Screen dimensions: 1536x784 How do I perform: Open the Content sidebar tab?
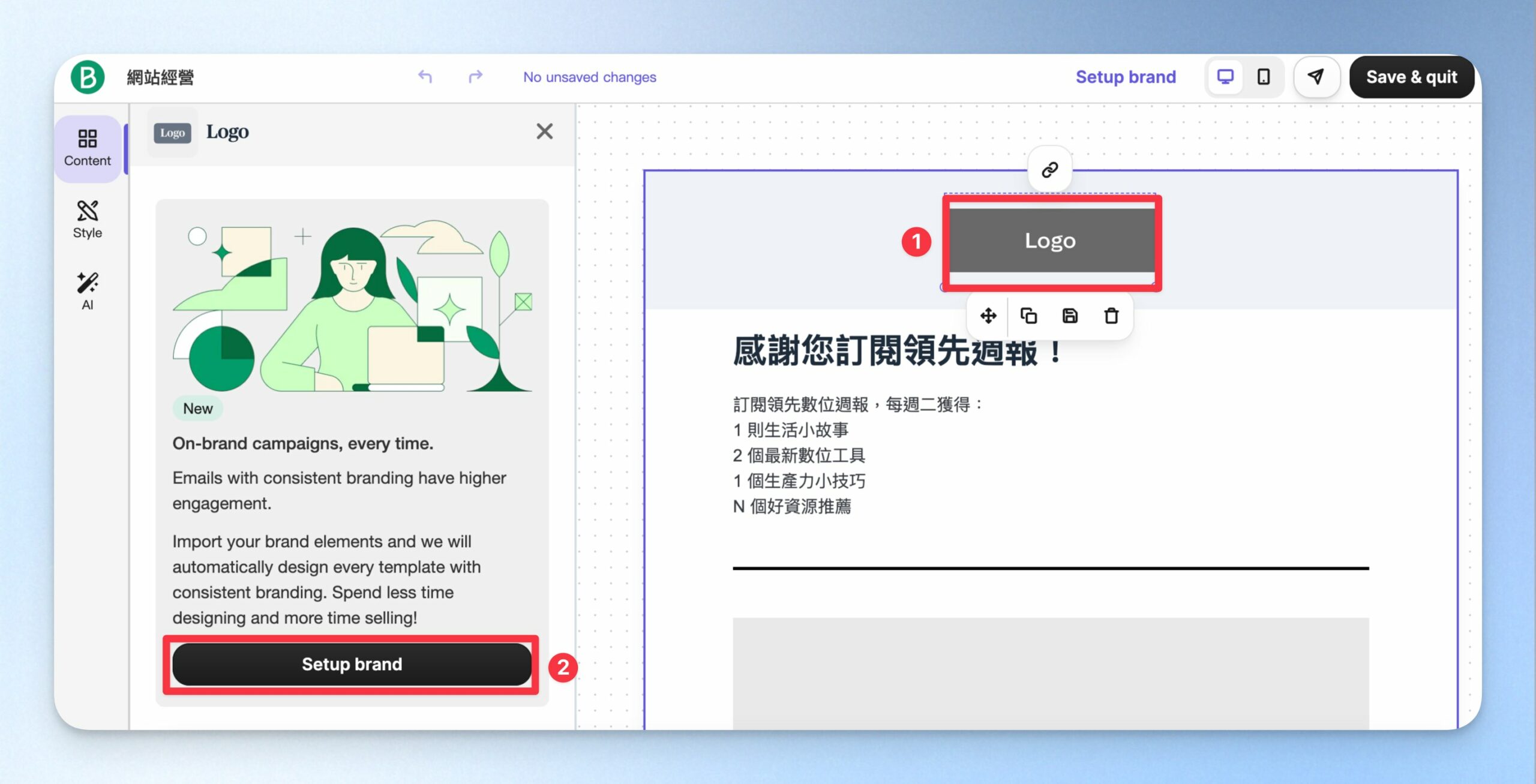point(88,148)
